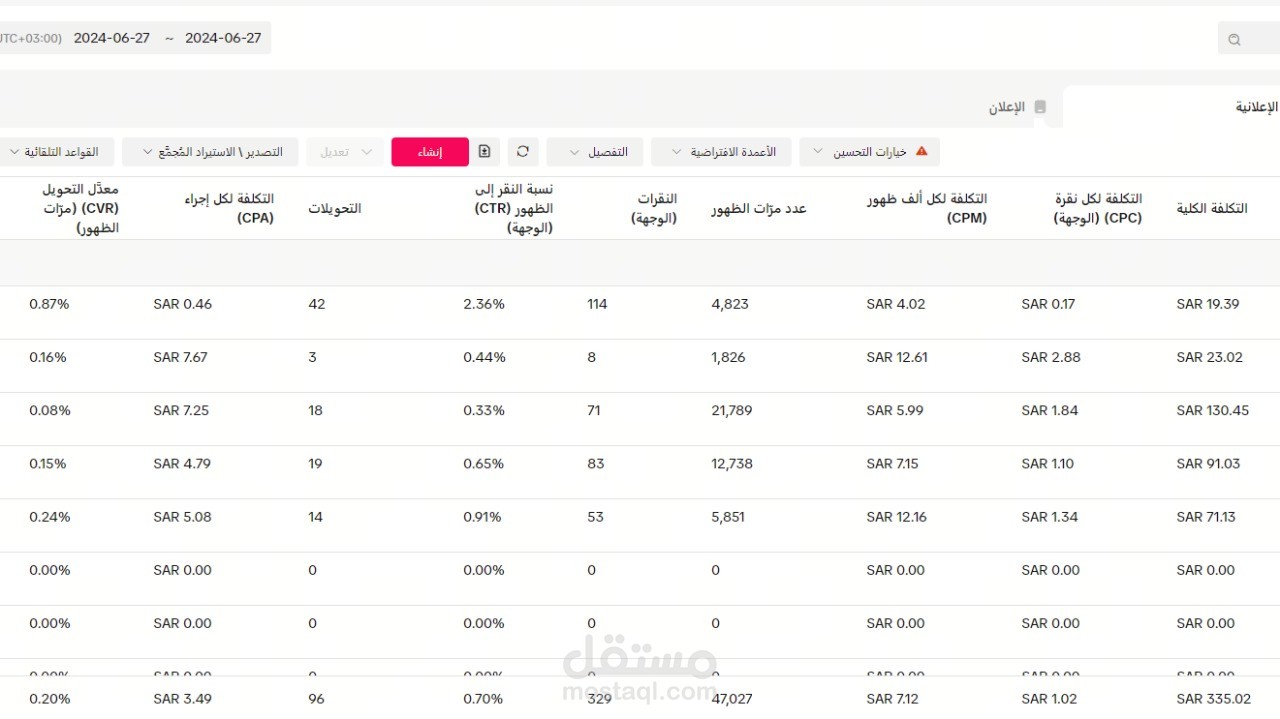Image resolution: width=1280 pixels, height=719 pixels.
Task: Click CPC value SAR 2.88
Action: coord(1051,357)
